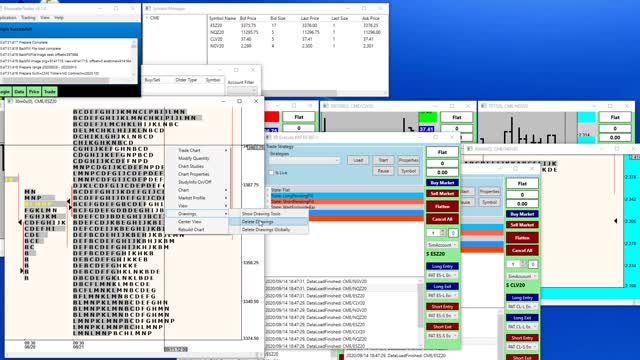This screenshot has width=640, height=360.
Task: Click the green Trade status button
Action: (49, 92)
